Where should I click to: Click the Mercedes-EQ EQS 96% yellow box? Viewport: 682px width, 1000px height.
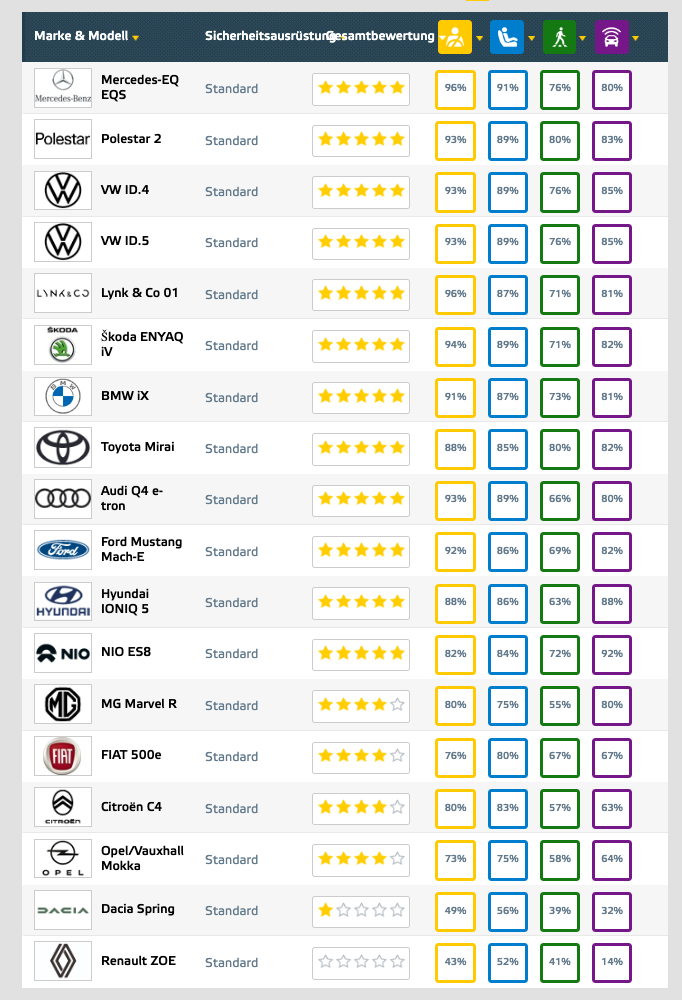pyautogui.click(x=456, y=88)
